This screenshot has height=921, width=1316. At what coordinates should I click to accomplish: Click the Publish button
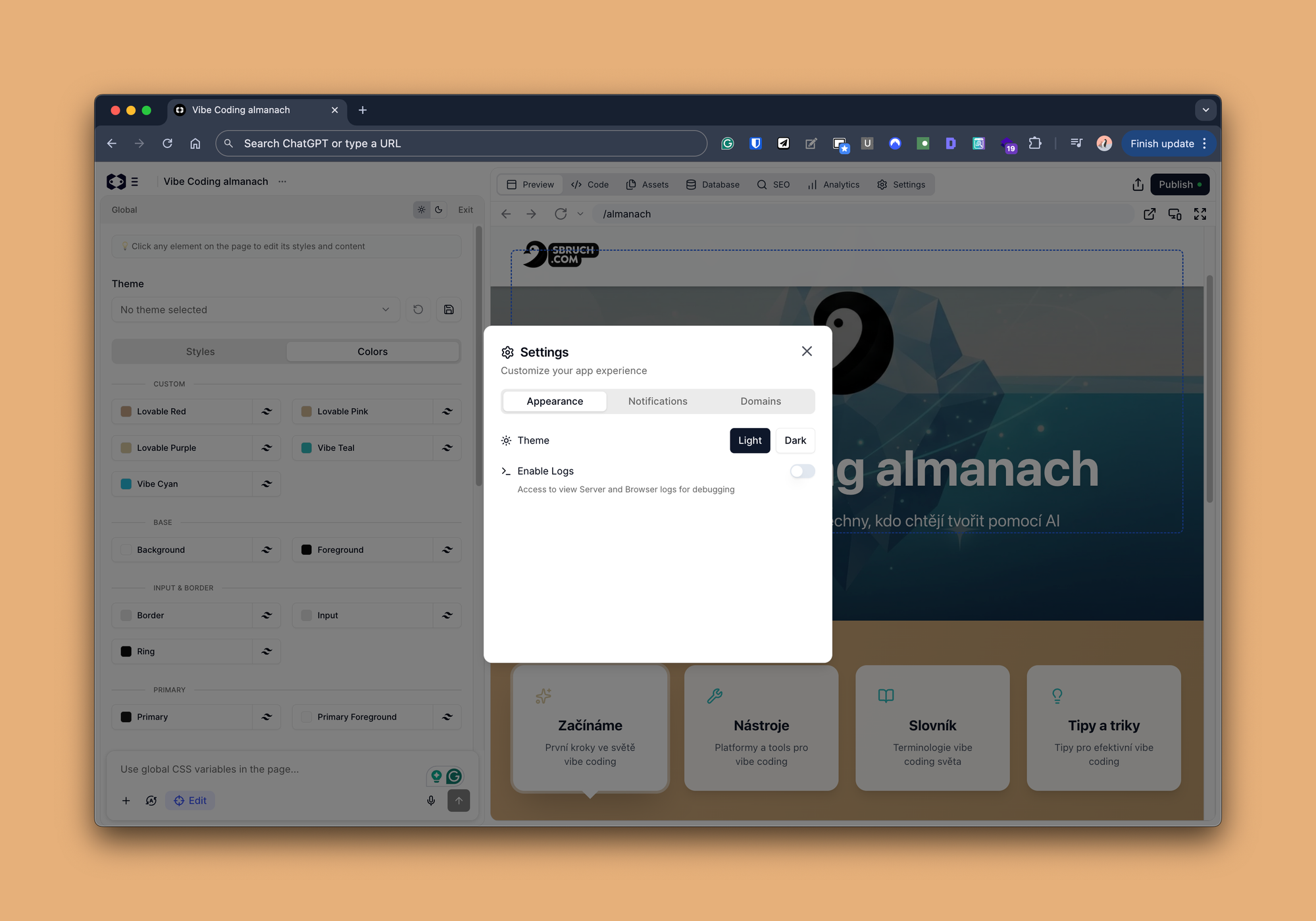pyautogui.click(x=1179, y=185)
